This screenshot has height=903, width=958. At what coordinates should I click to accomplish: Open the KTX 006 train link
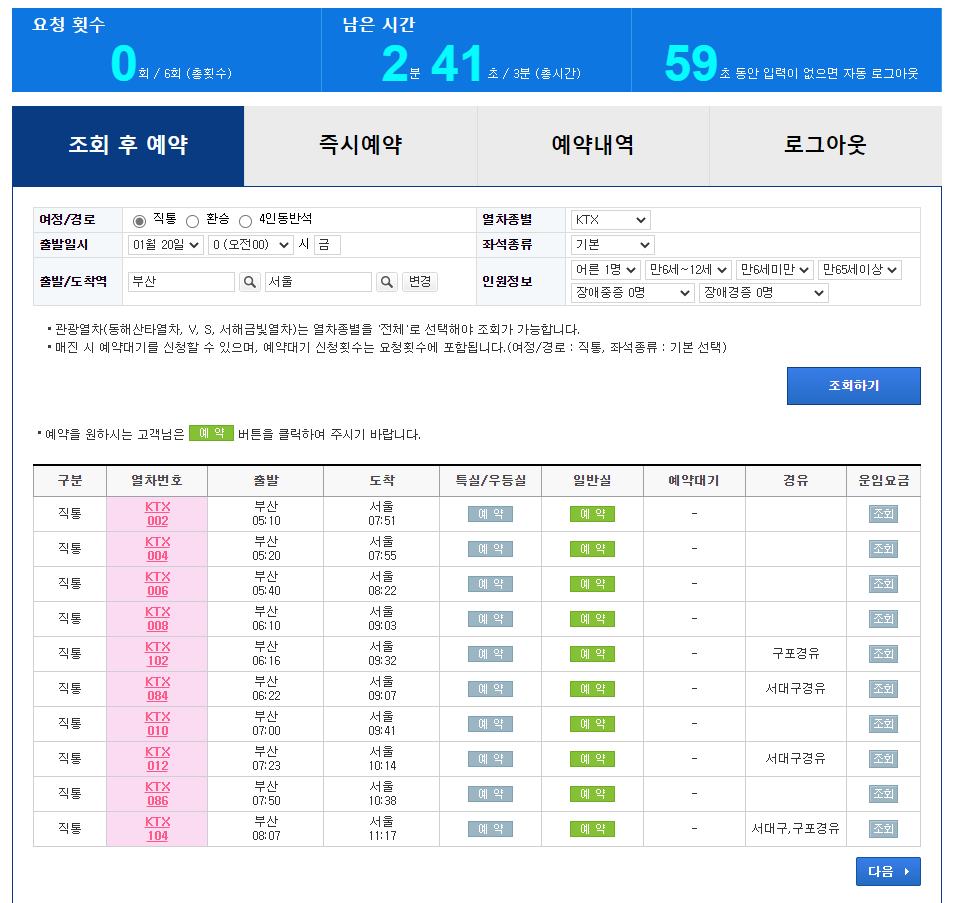[158, 583]
